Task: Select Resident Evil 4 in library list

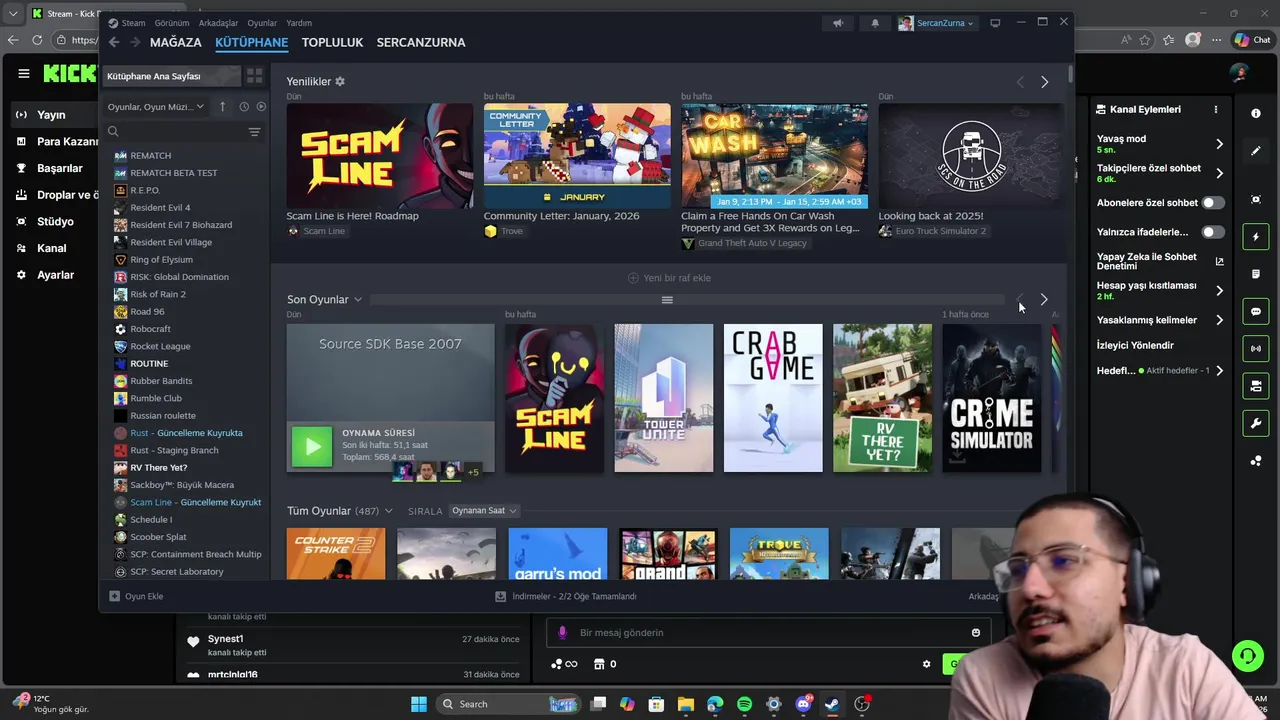Action: (160, 207)
